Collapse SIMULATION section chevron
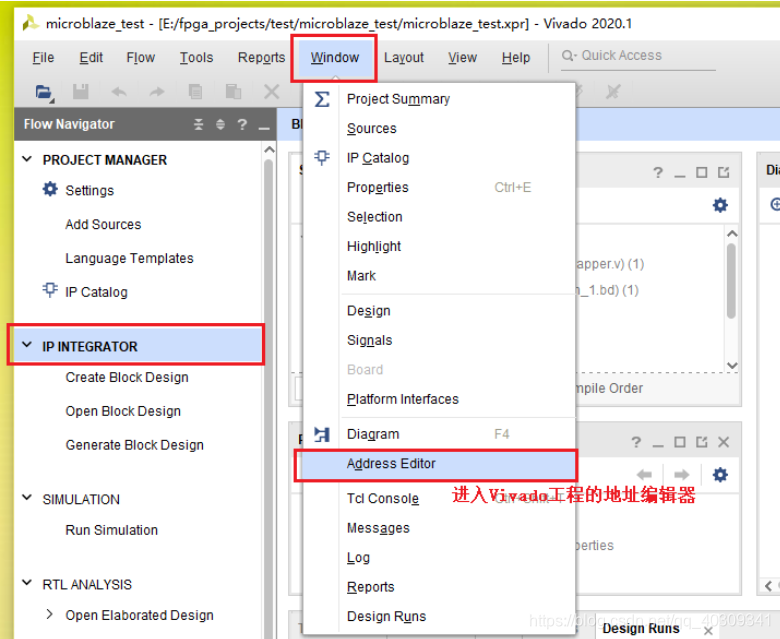This screenshot has width=780, height=639. click(27, 497)
